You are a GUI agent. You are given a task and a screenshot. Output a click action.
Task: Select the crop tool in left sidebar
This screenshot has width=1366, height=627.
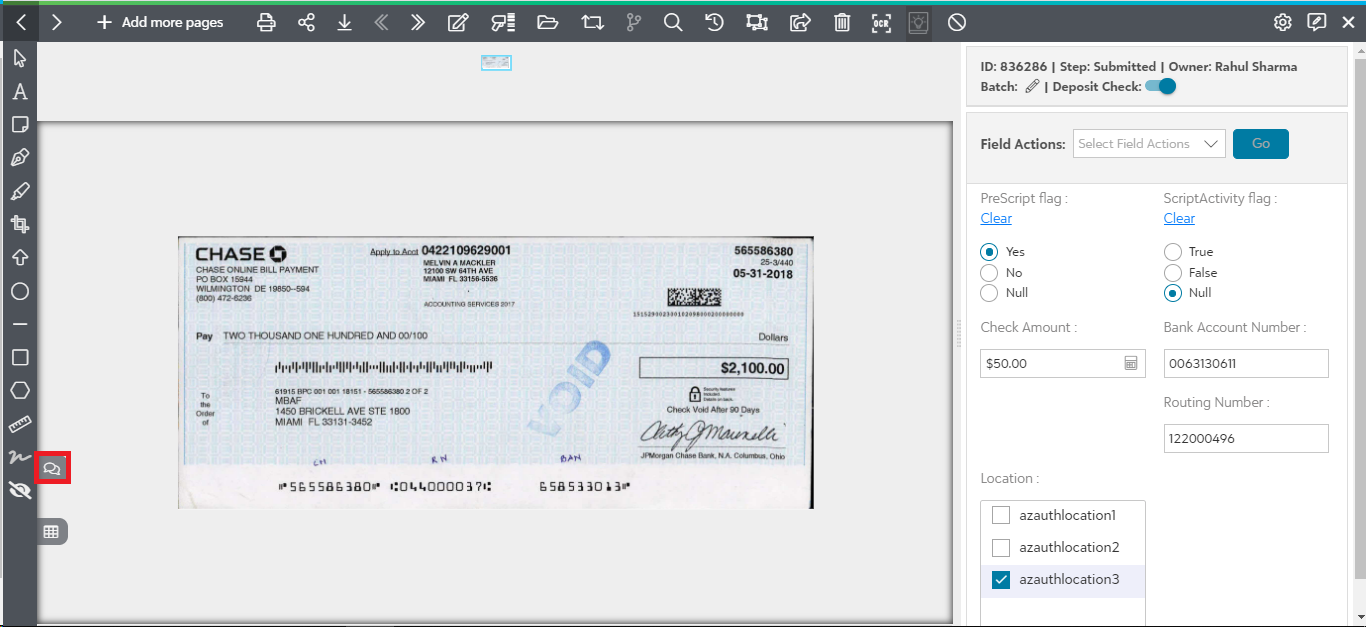click(19, 224)
